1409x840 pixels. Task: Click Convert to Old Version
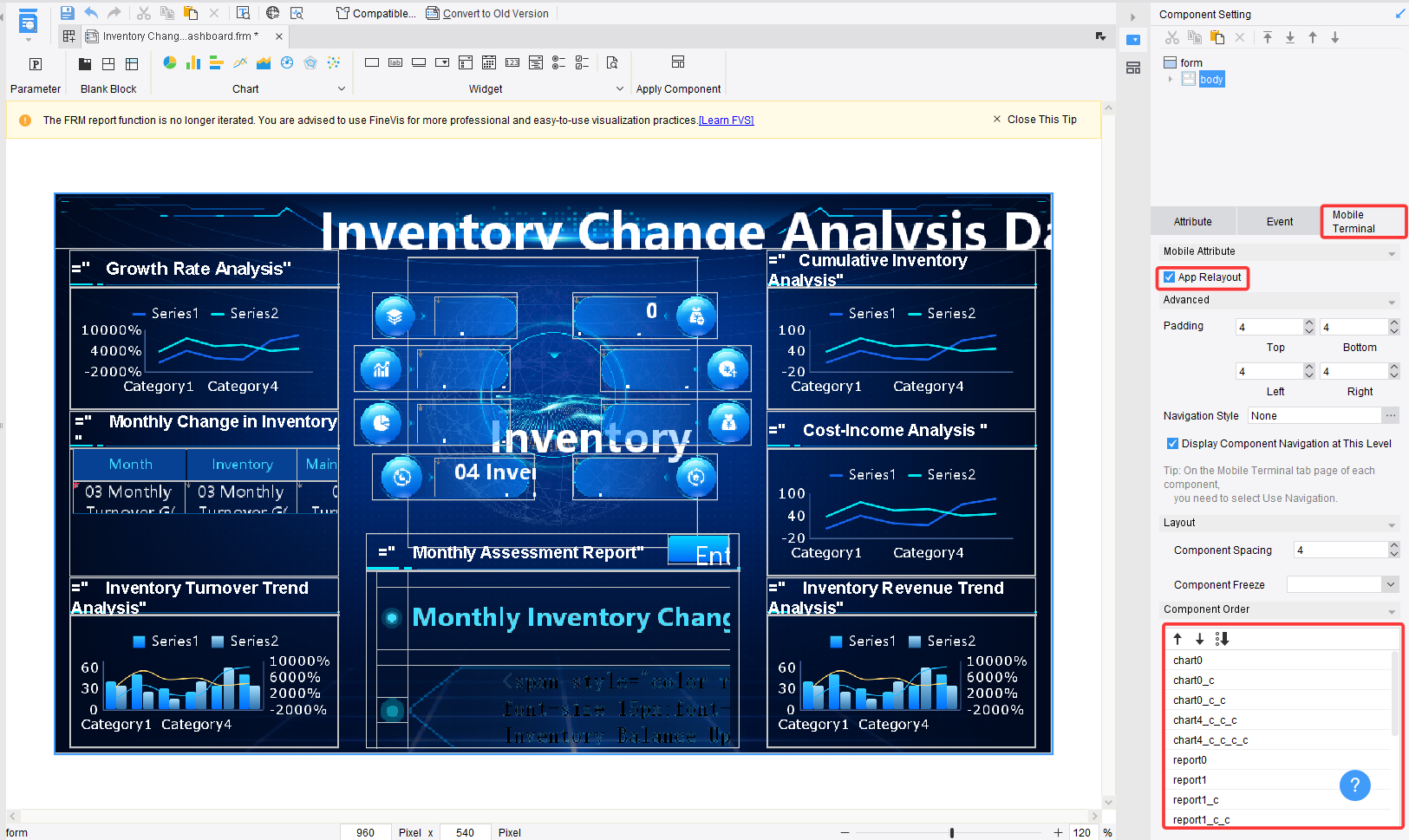[x=487, y=13]
